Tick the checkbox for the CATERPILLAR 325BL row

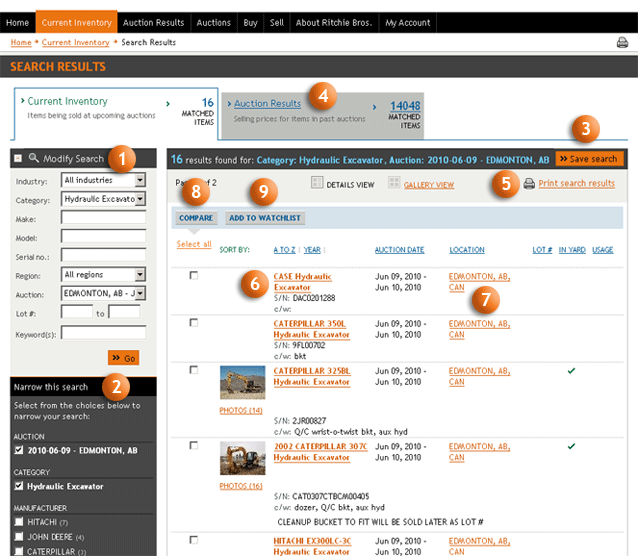194,370
